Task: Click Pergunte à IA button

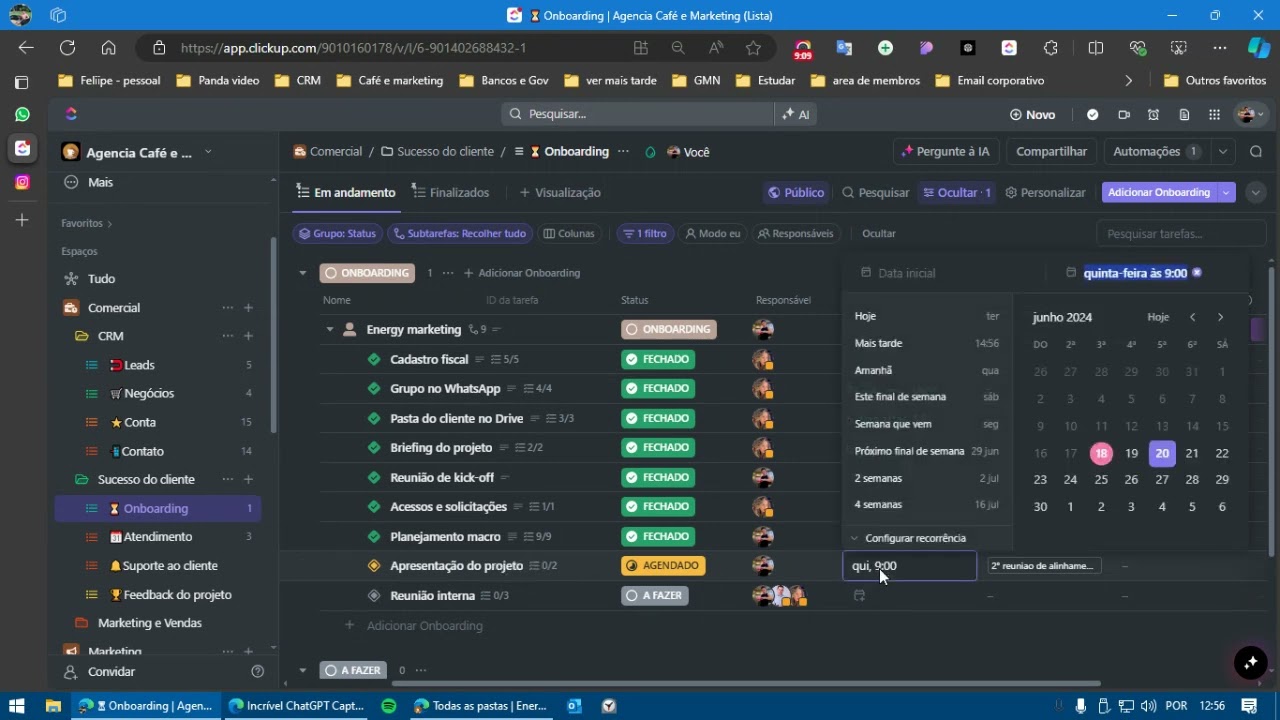Action: coord(945,152)
